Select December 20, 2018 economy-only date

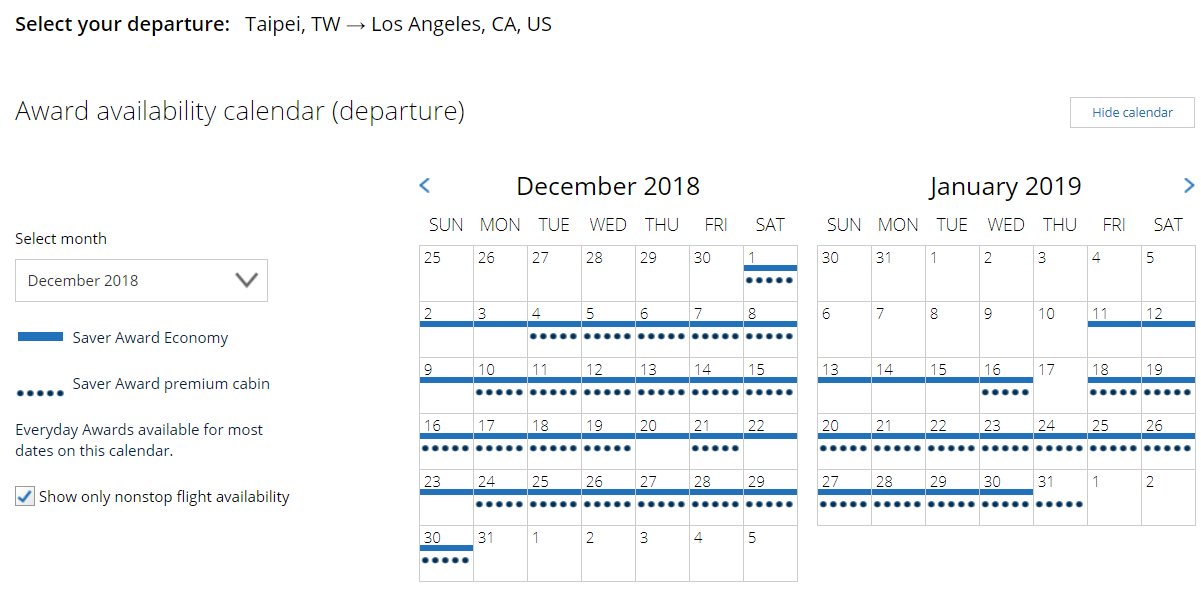(x=662, y=441)
